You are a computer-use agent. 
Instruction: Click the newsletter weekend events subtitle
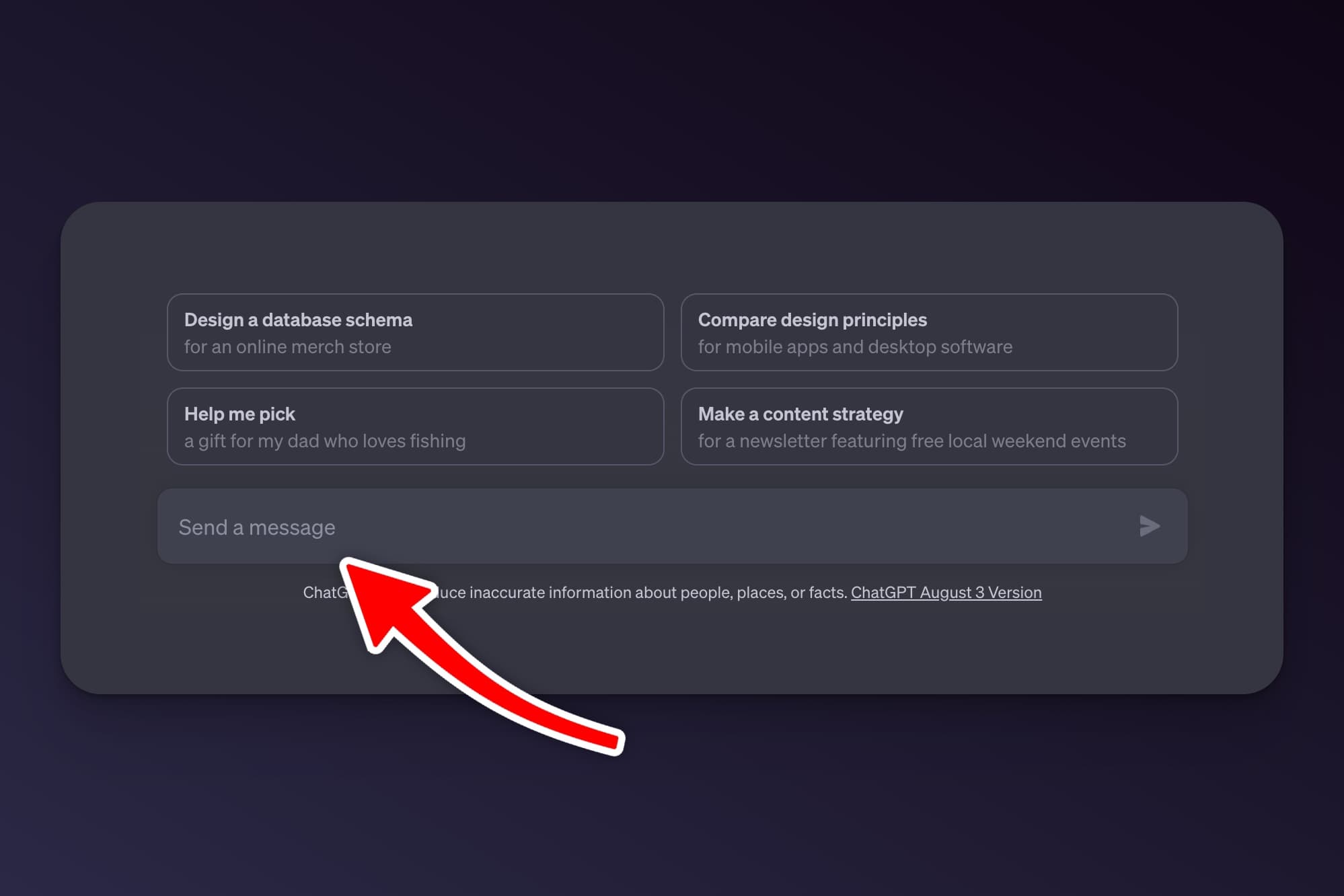click(911, 441)
